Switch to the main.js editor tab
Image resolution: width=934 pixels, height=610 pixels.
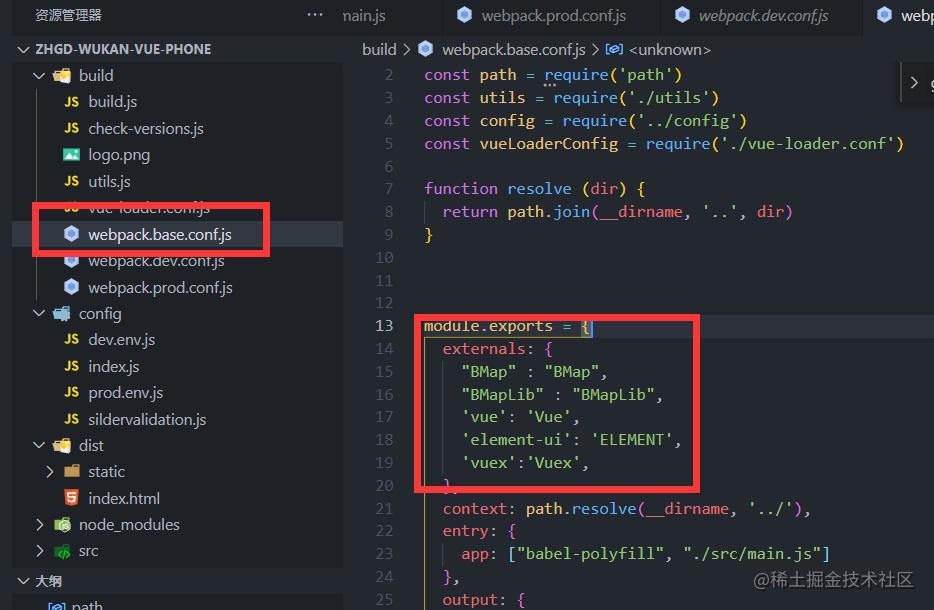[x=364, y=15]
